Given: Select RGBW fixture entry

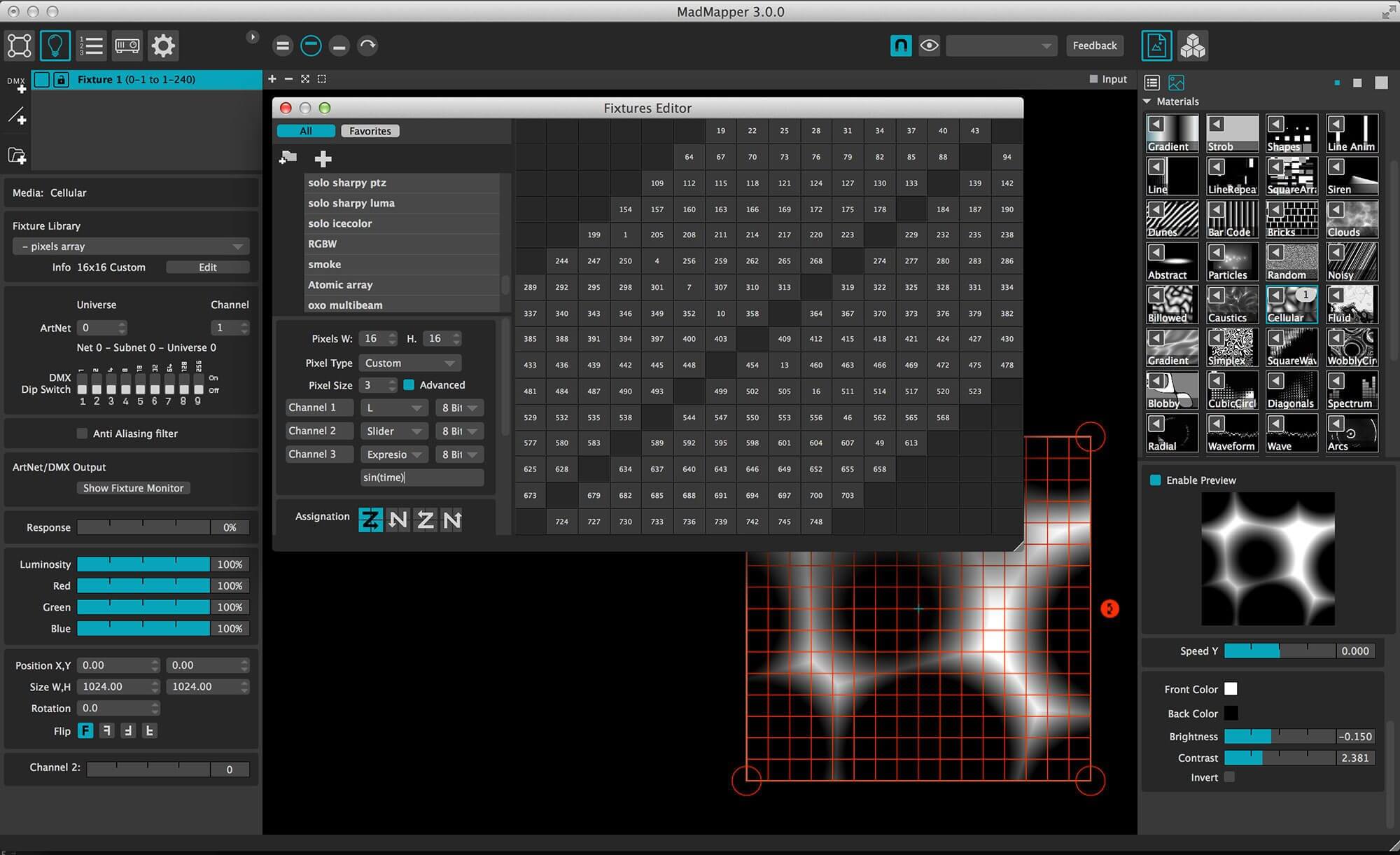Looking at the screenshot, I should 402,244.
